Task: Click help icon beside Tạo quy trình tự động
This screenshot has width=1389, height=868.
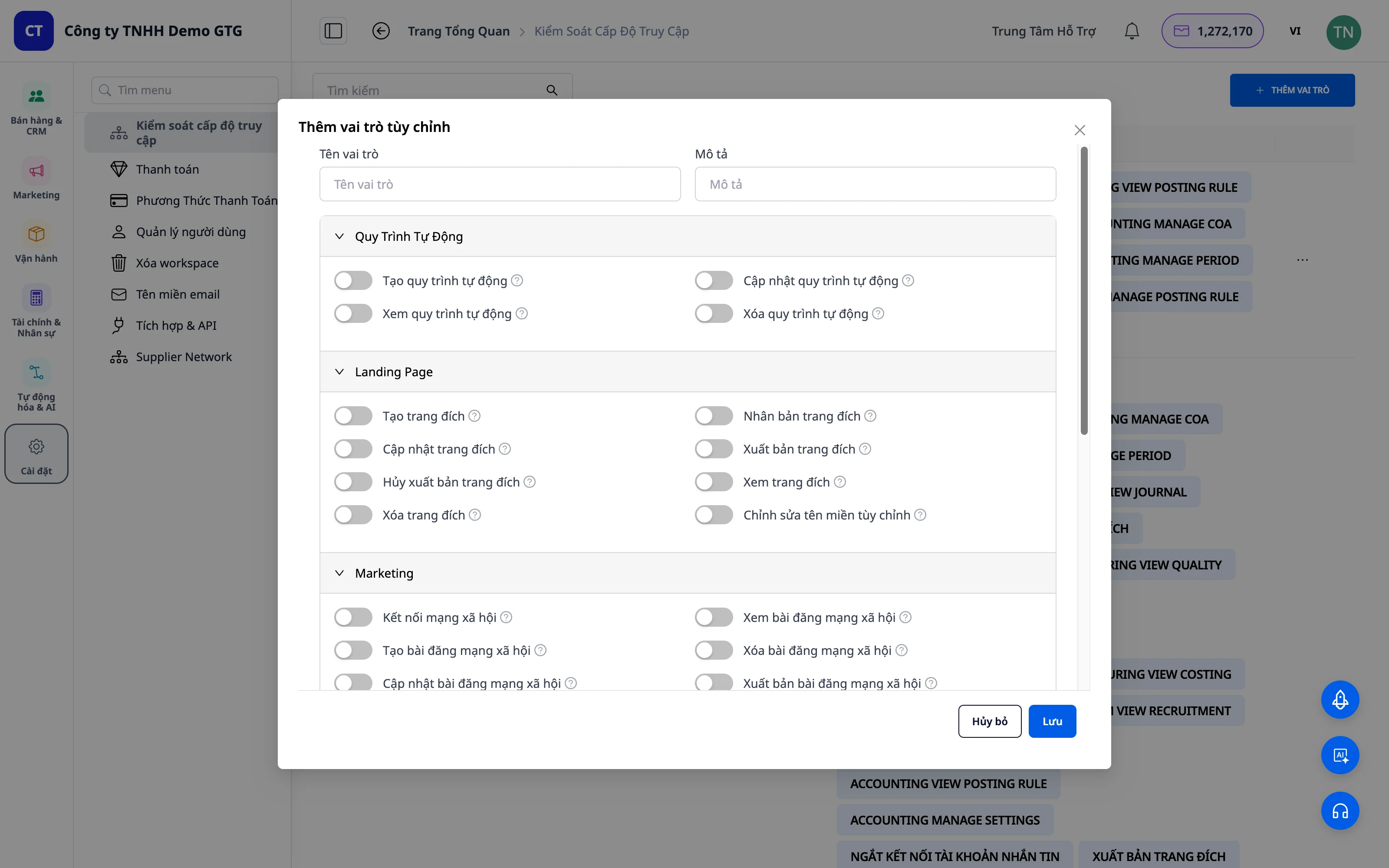Action: coord(517,281)
